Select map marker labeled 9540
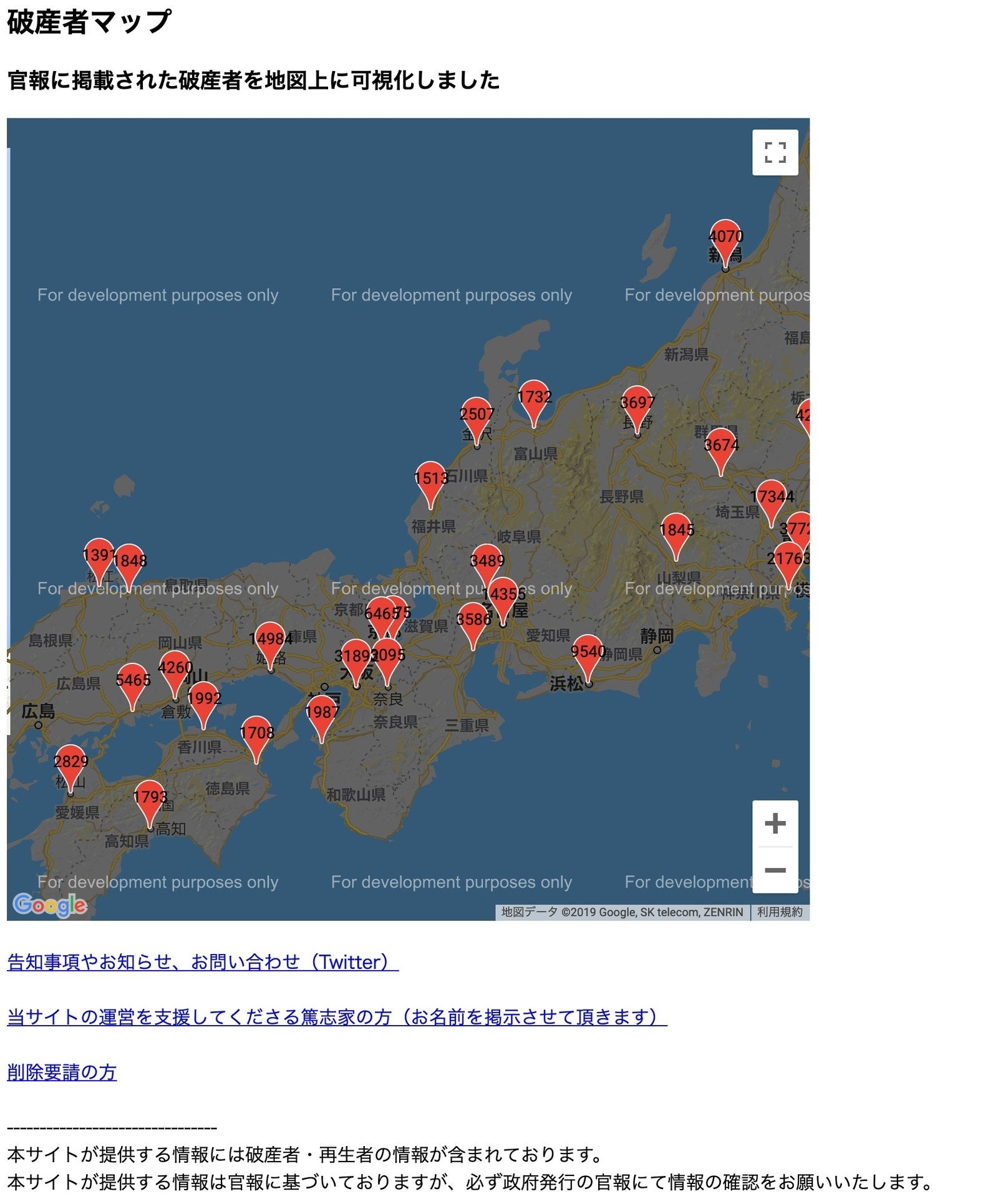This screenshot has width=998, height=1204. (x=587, y=658)
